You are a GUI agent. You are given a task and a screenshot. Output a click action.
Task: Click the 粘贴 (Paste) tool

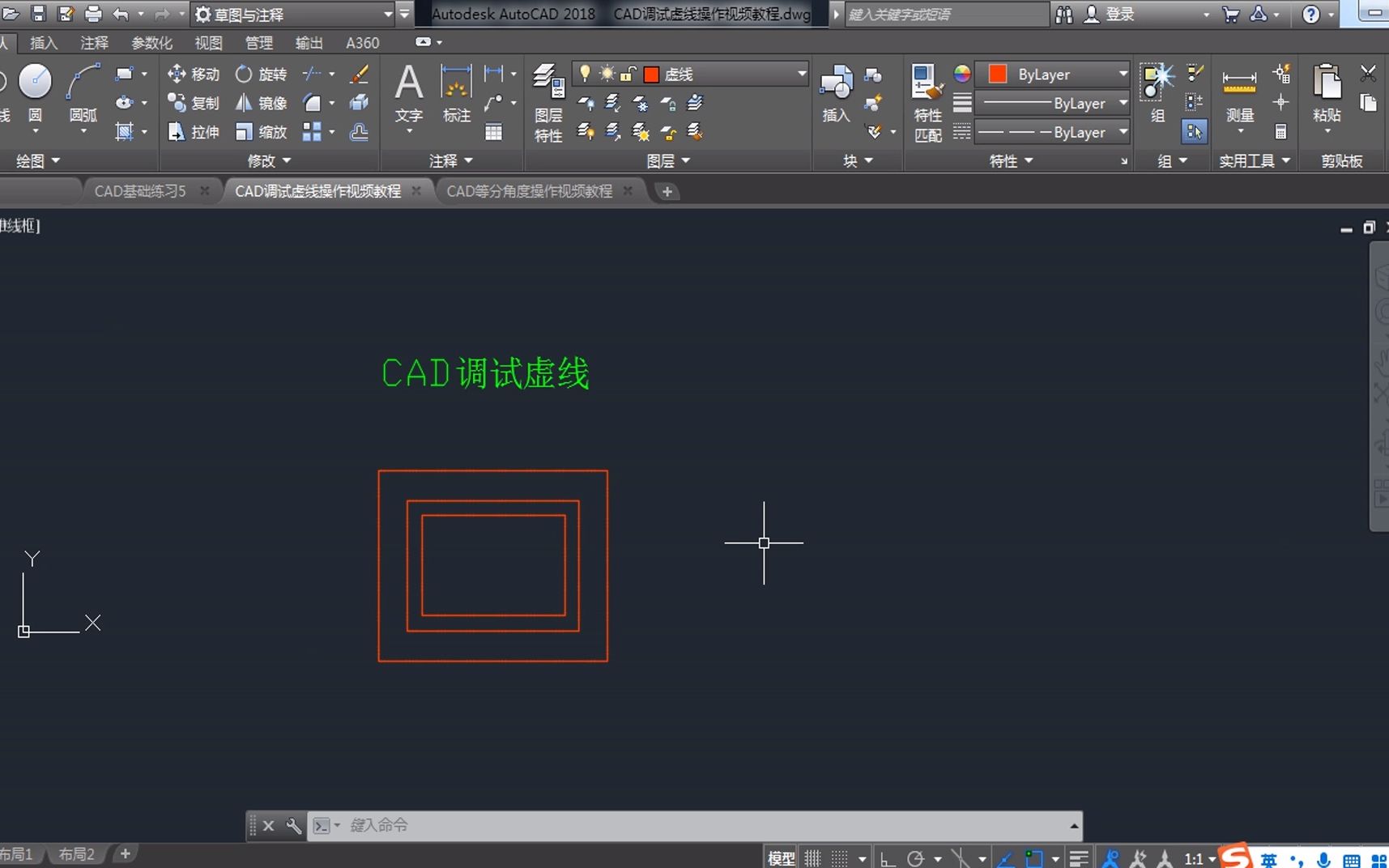(1327, 89)
